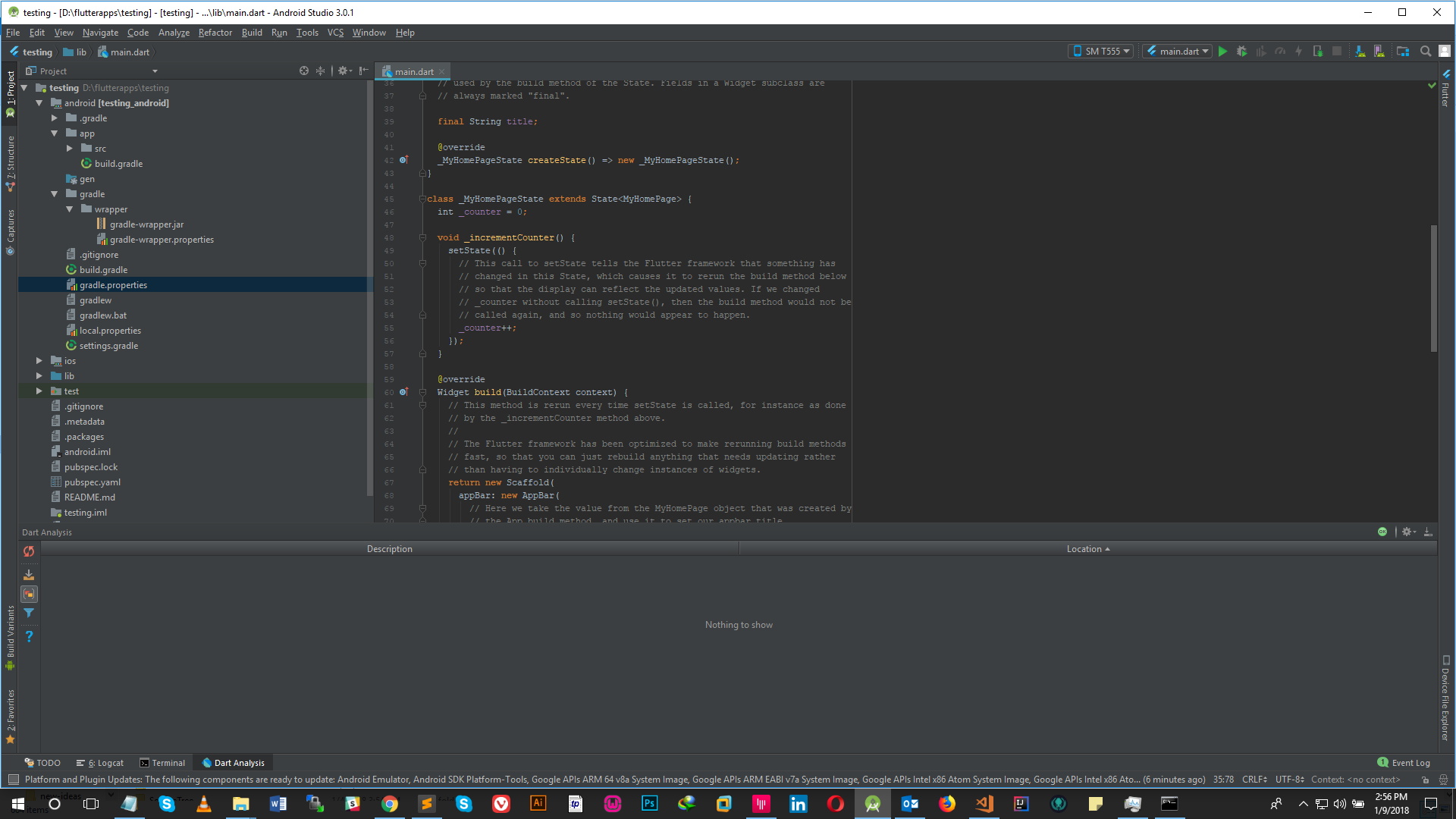Sort by the Description column header
Viewport: 1456px width, 819px height.
pyautogui.click(x=390, y=549)
